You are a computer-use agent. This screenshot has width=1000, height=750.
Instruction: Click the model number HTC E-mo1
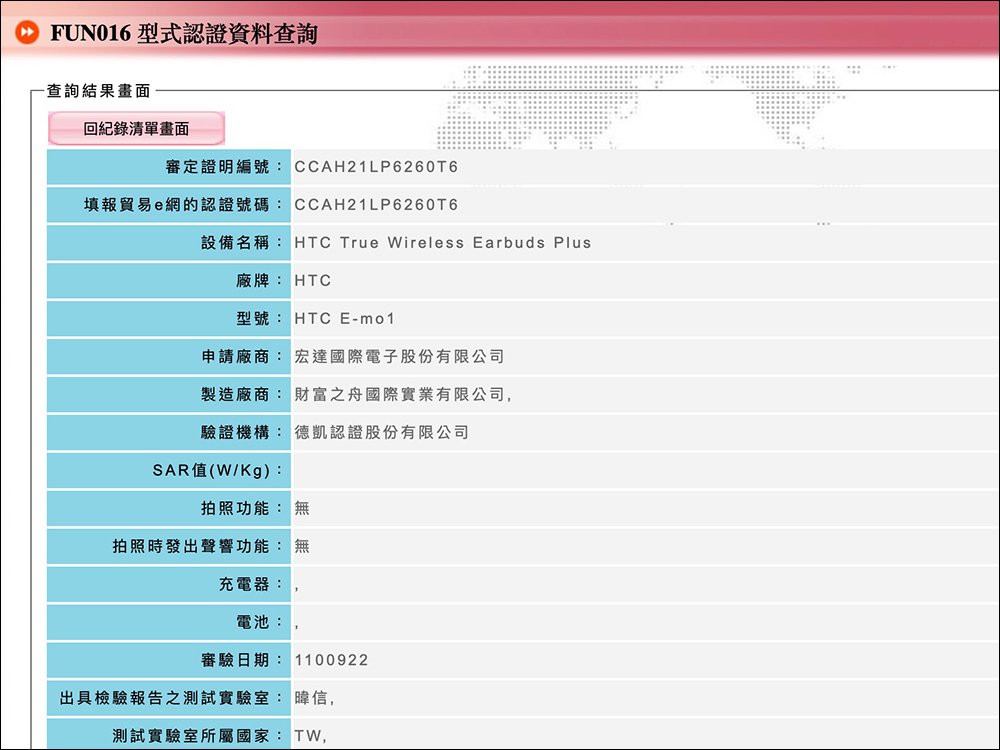click(345, 319)
